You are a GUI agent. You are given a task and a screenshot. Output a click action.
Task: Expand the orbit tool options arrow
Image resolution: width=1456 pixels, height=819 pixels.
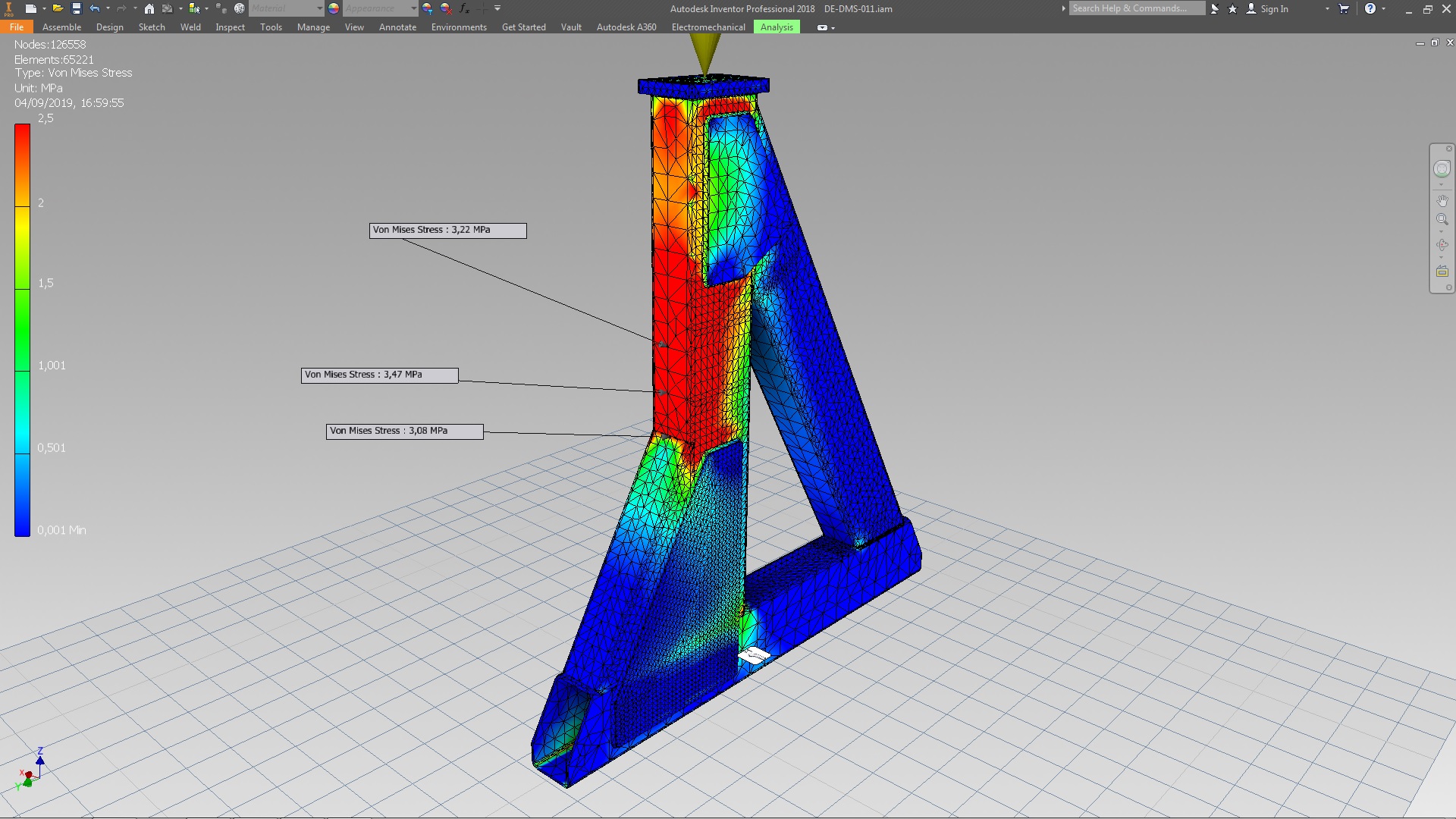click(x=1441, y=257)
